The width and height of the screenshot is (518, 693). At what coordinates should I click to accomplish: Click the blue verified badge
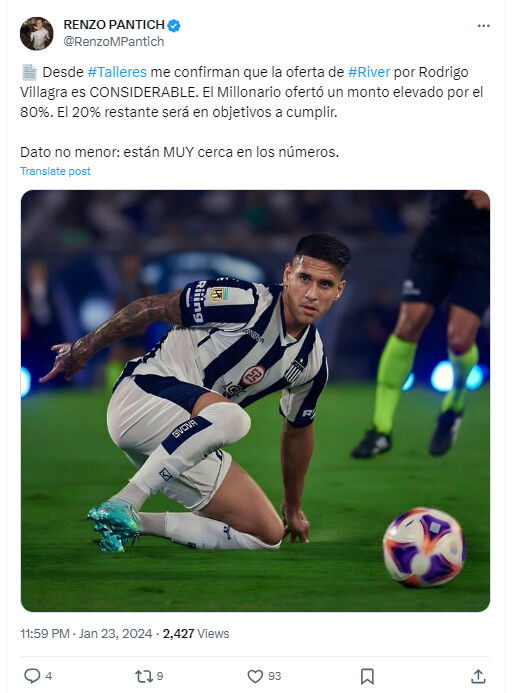pyautogui.click(x=174, y=25)
